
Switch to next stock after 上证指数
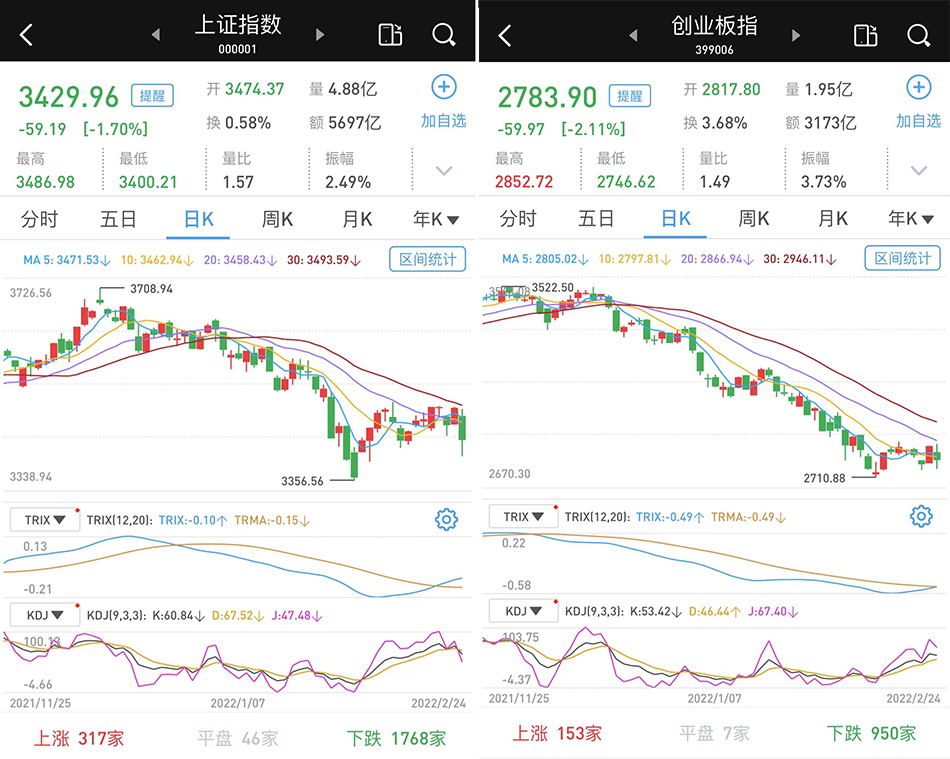click(x=320, y=35)
